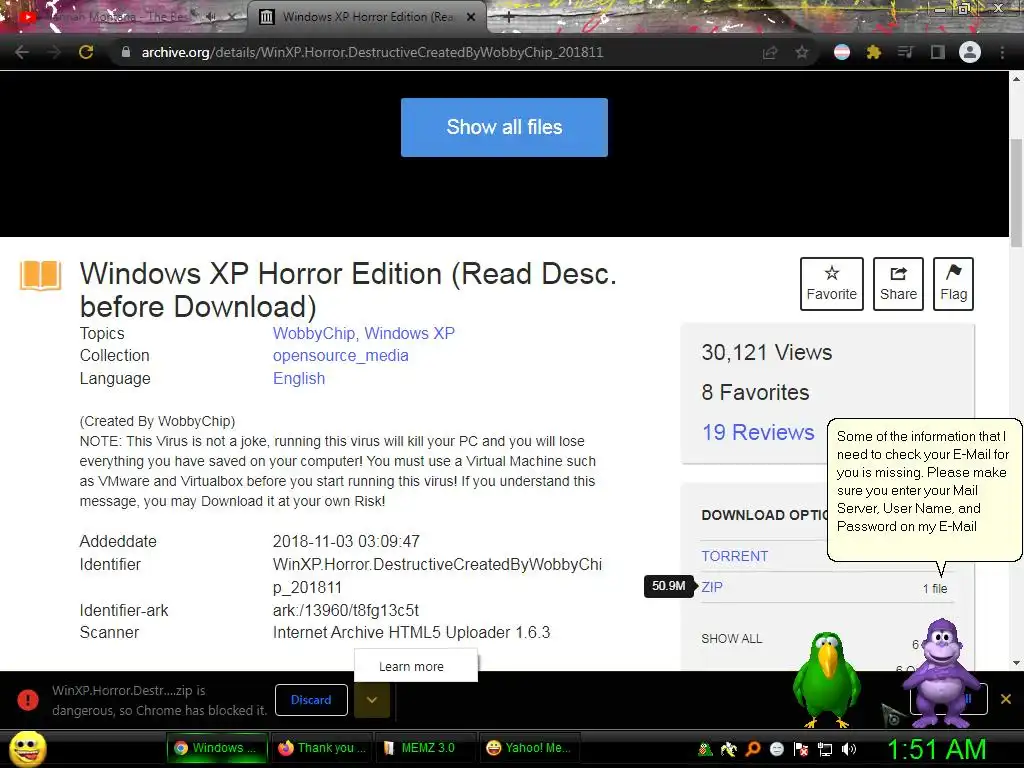
Task: Click the volume speaker tray icon
Action: (849, 749)
